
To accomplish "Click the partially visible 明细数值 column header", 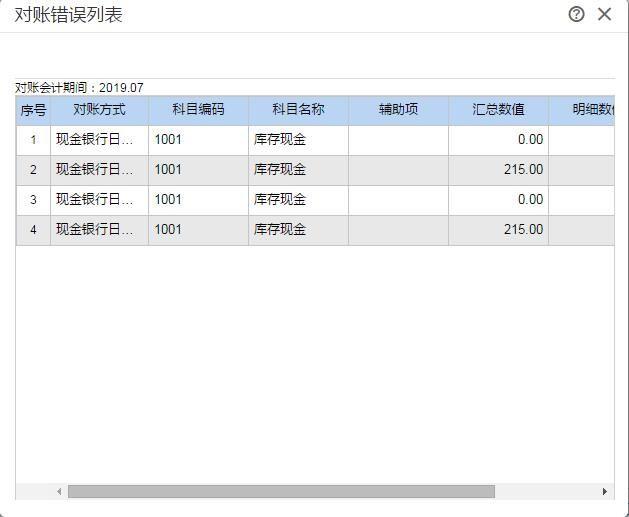I will click(581, 110).
